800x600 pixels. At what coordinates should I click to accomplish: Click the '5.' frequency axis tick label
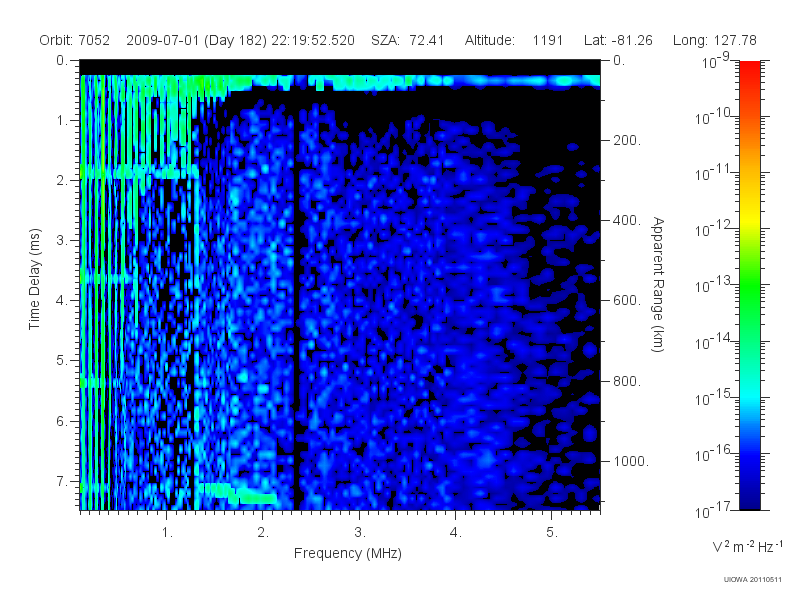(552, 532)
